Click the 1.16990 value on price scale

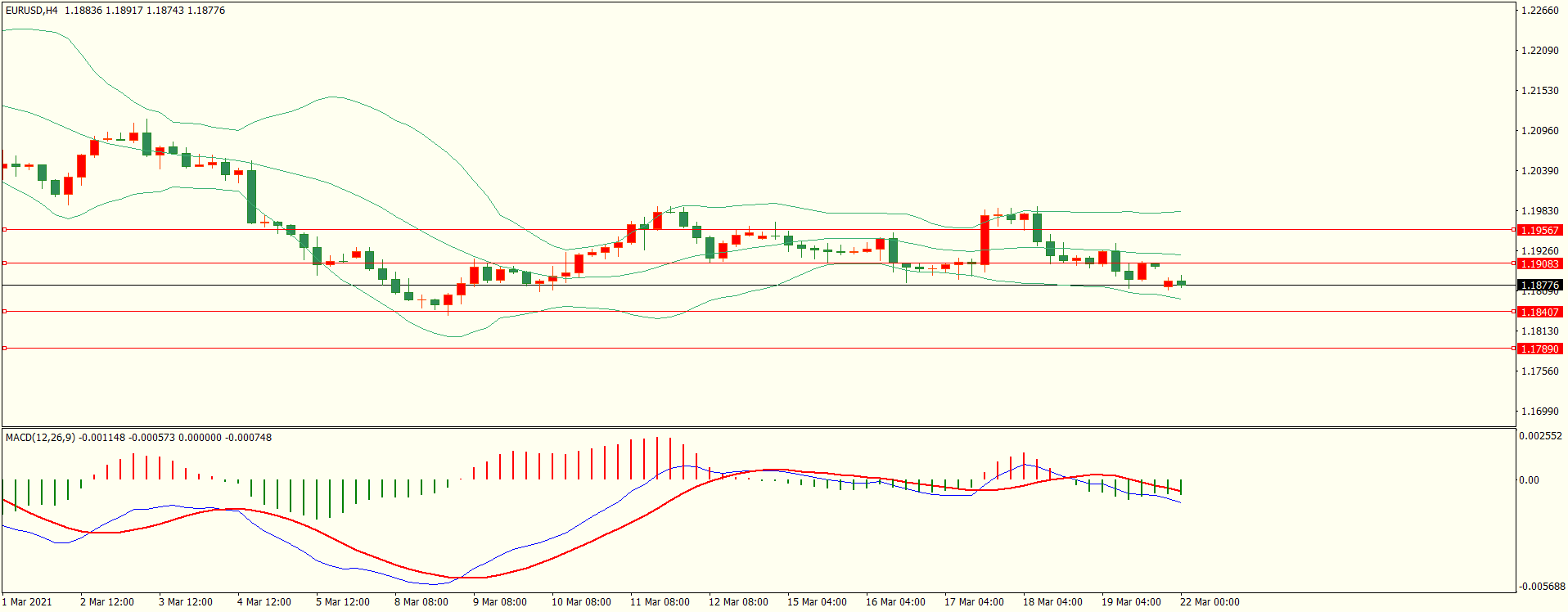[x=1539, y=412]
